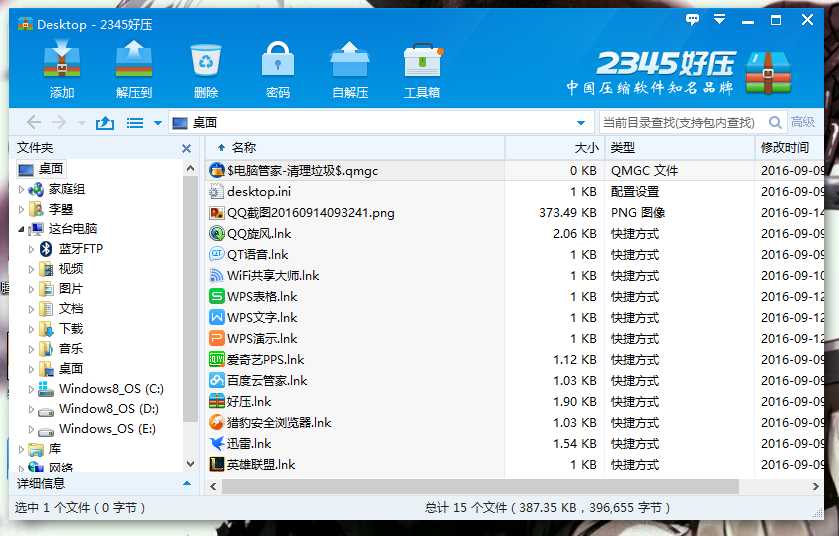The width and height of the screenshot is (839, 536).
Task: Select the WiFi共享大师.lnk shortcut icon
Action: pos(216,275)
